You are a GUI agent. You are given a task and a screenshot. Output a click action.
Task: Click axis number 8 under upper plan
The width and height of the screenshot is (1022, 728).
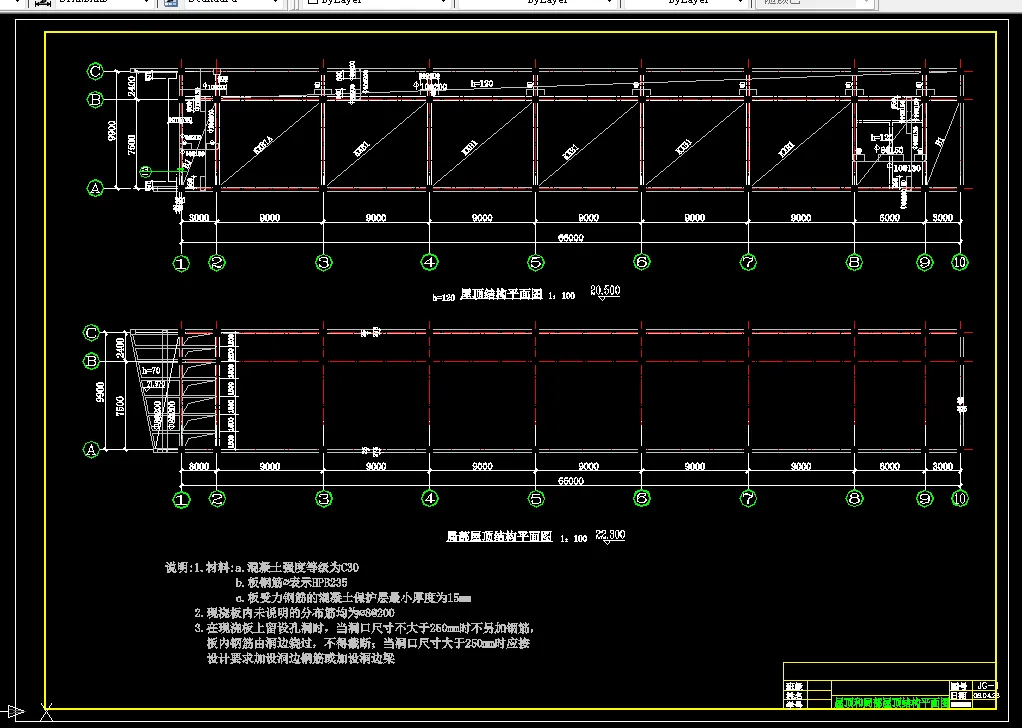854,263
